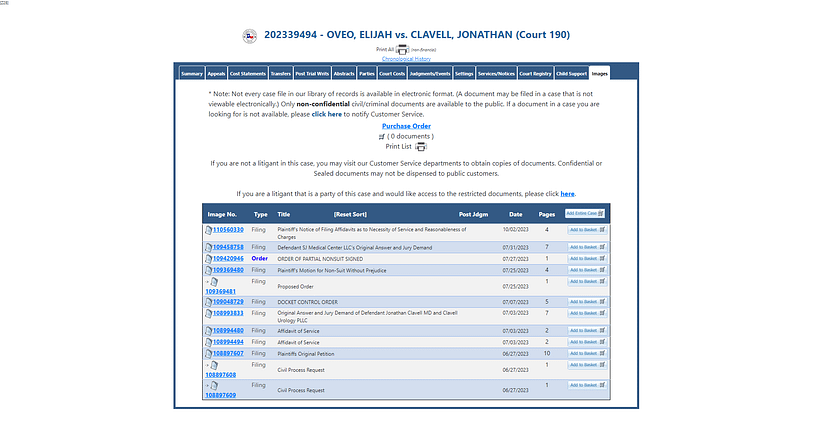Open the Chronological History link
The height and width of the screenshot is (434, 819).
click(x=406, y=59)
